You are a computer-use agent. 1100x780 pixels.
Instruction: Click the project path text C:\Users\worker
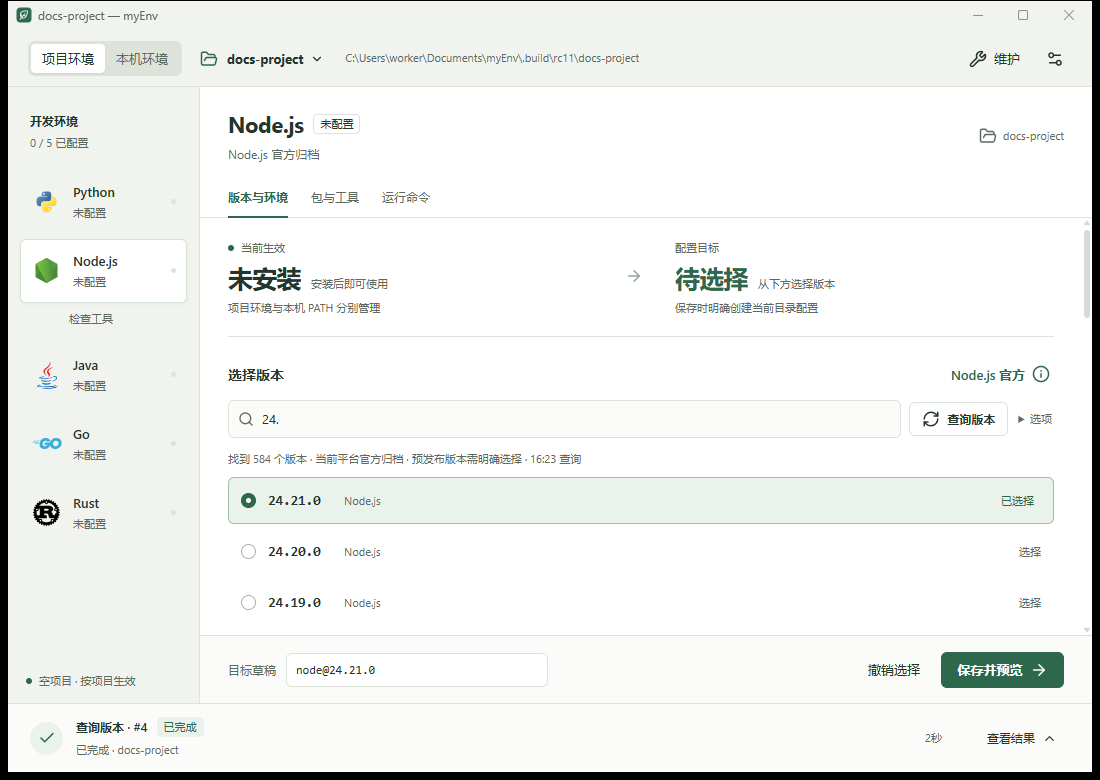(x=492, y=58)
